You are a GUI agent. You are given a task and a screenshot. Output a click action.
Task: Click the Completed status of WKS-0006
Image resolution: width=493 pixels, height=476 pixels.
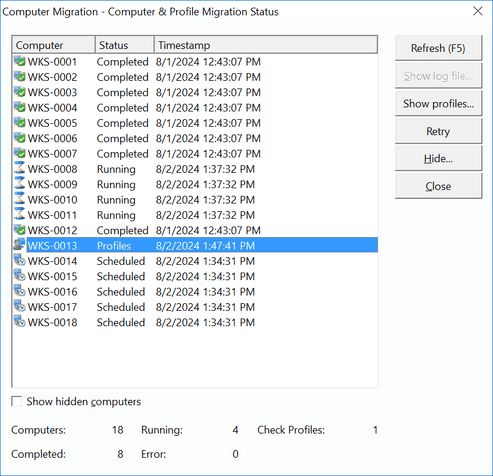click(x=122, y=138)
